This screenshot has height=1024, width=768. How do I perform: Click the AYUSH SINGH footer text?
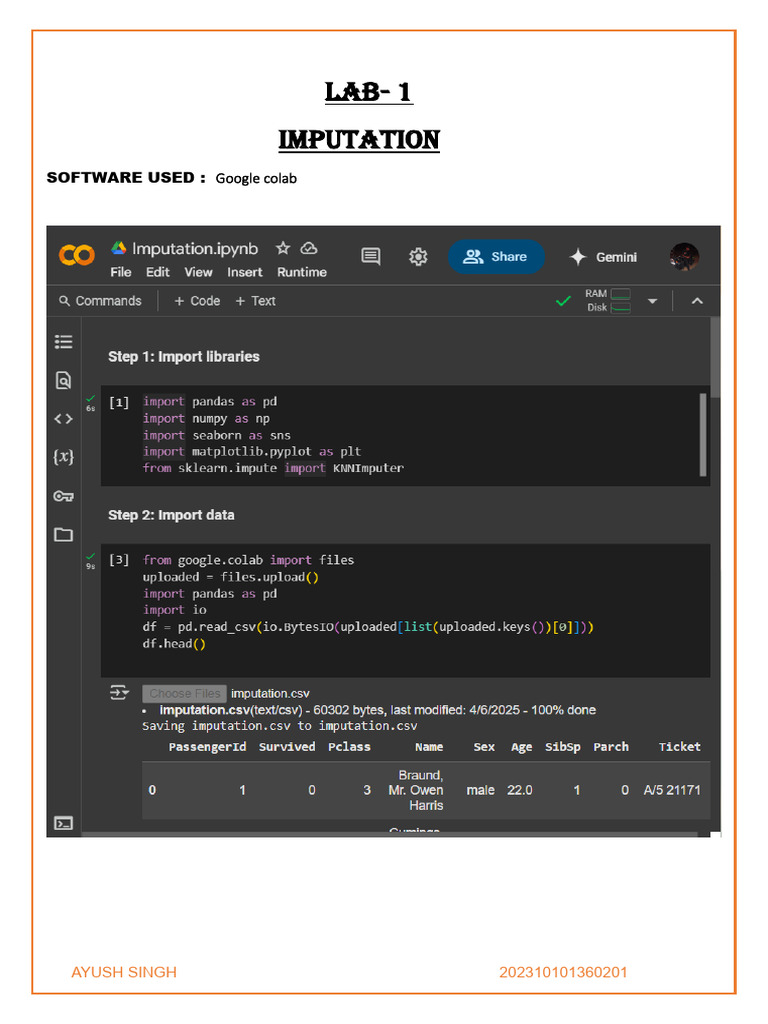(124, 972)
